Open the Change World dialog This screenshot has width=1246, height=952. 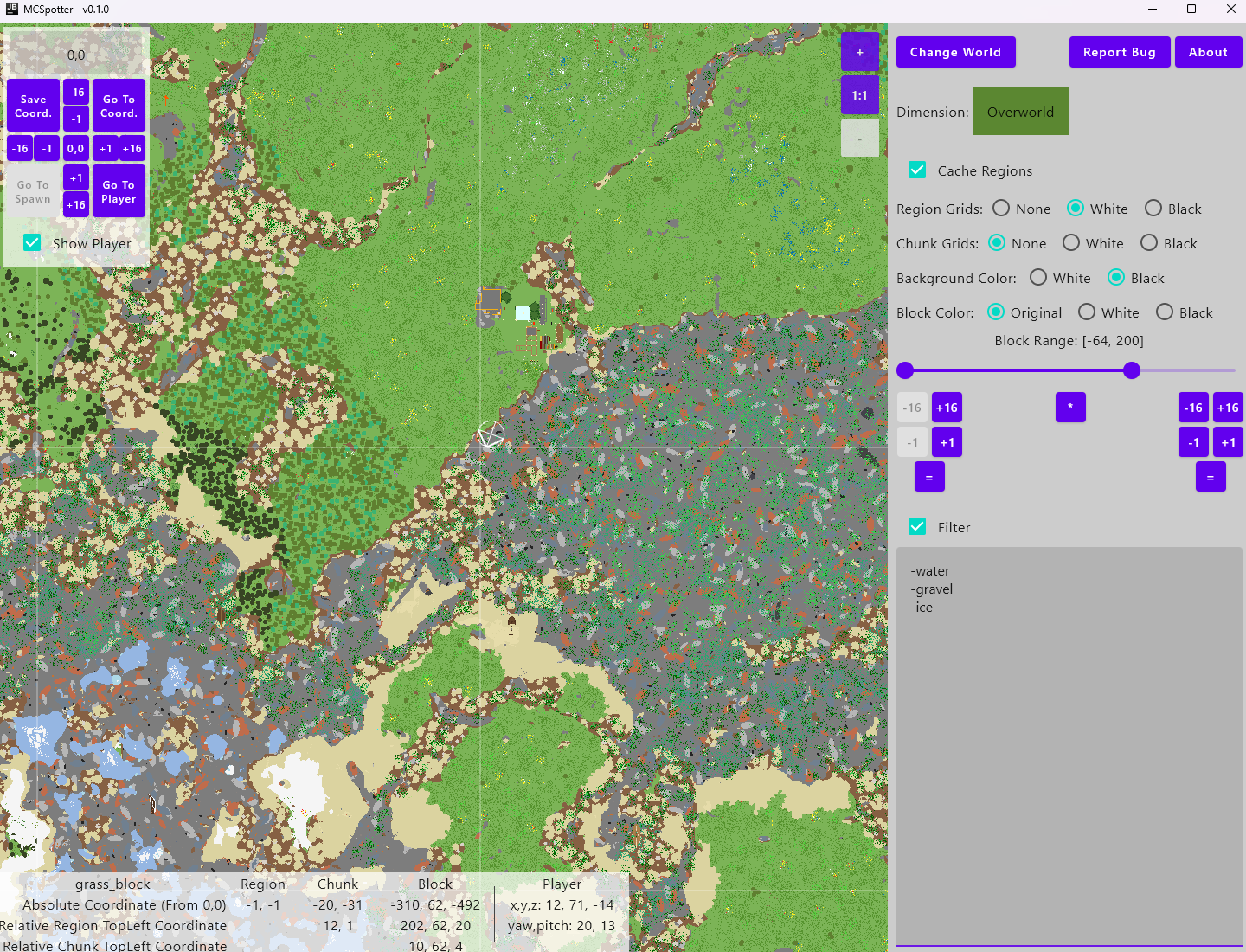pyautogui.click(x=955, y=52)
